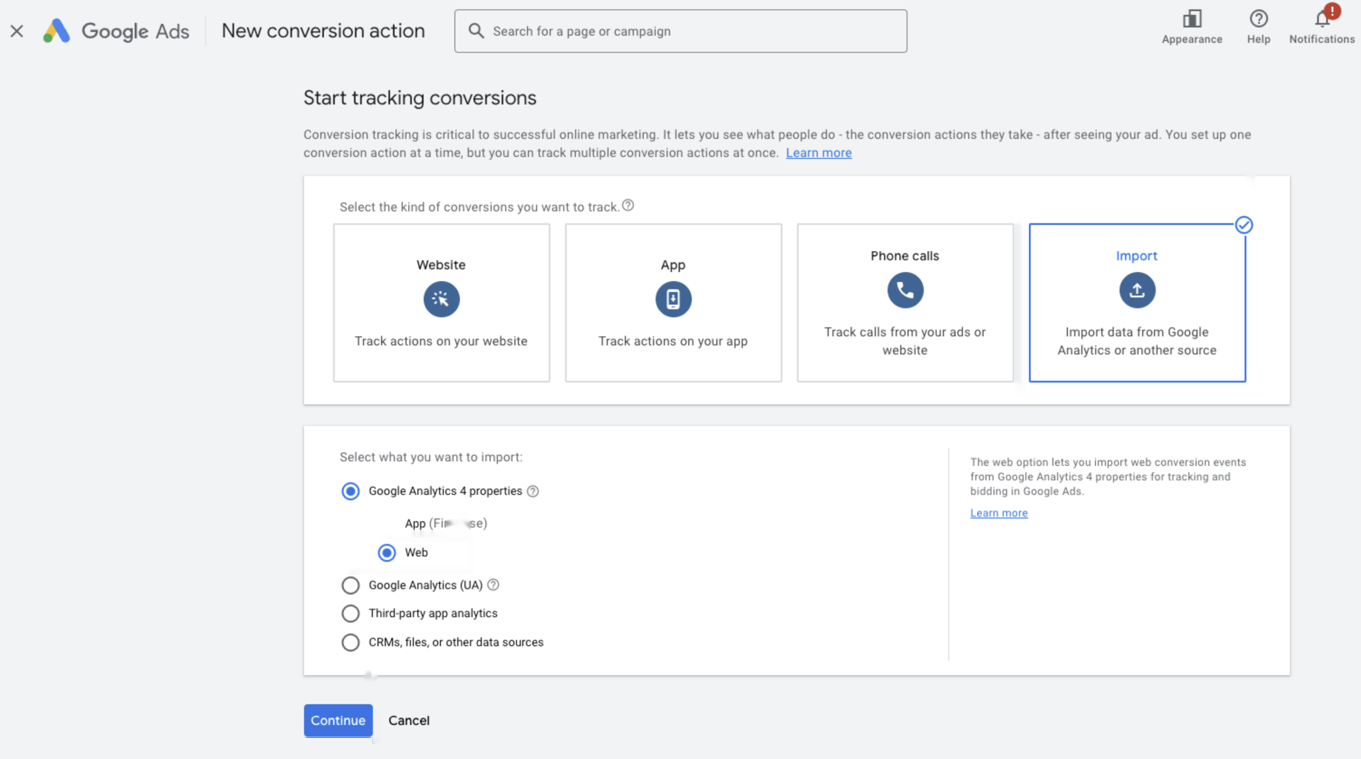Click the Continue button
Viewport: 1361px width, 759px height.
point(338,720)
